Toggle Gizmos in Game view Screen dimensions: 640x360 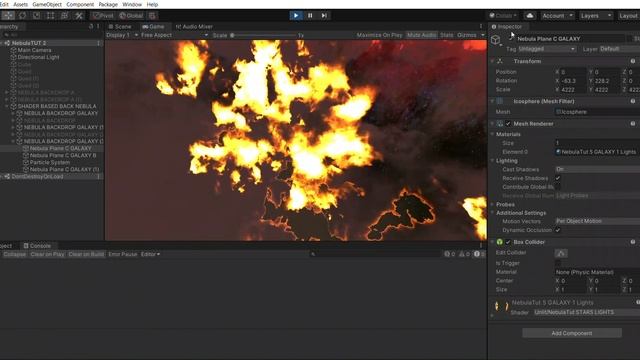point(467,36)
